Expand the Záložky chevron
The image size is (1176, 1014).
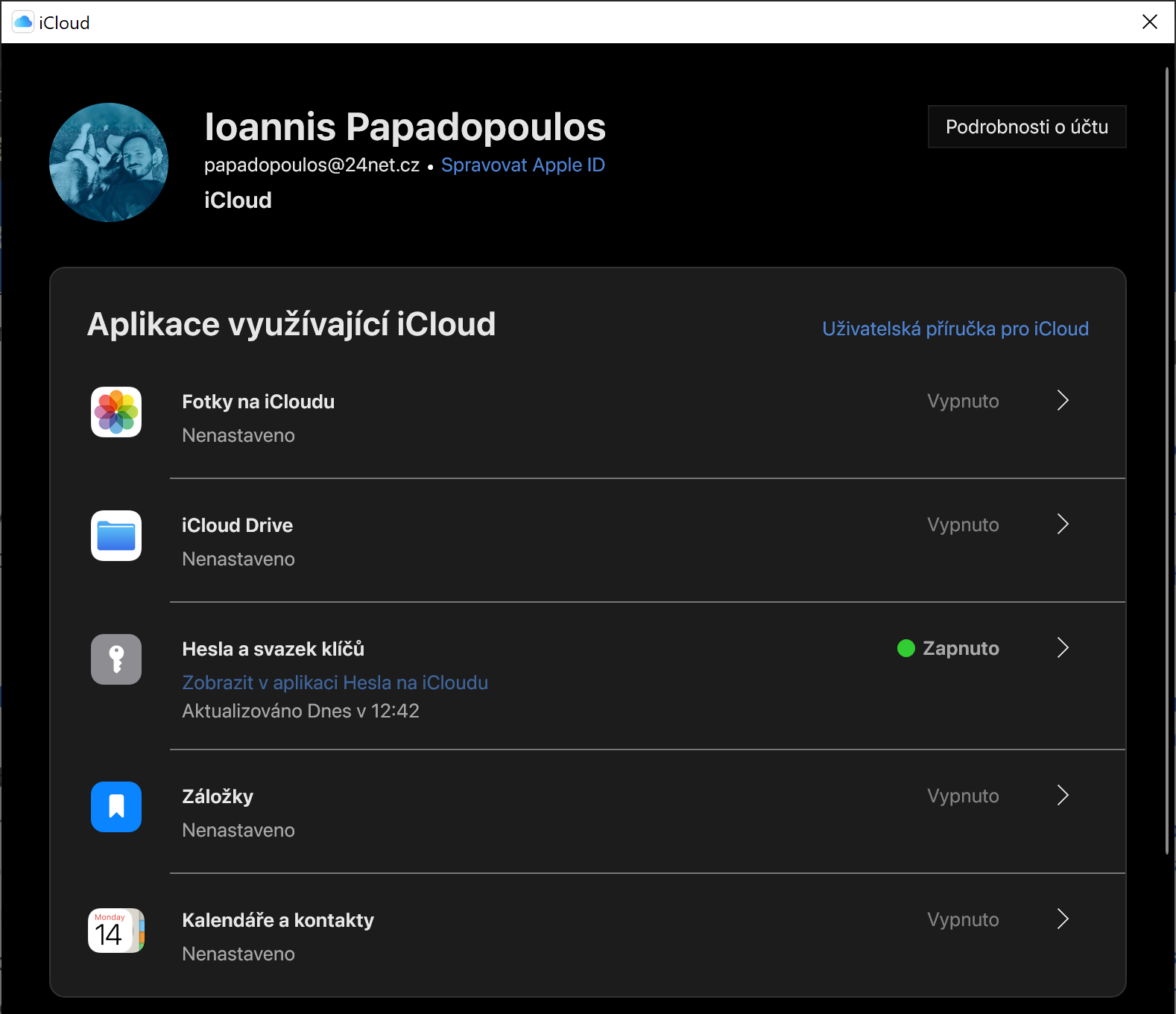[1063, 796]
